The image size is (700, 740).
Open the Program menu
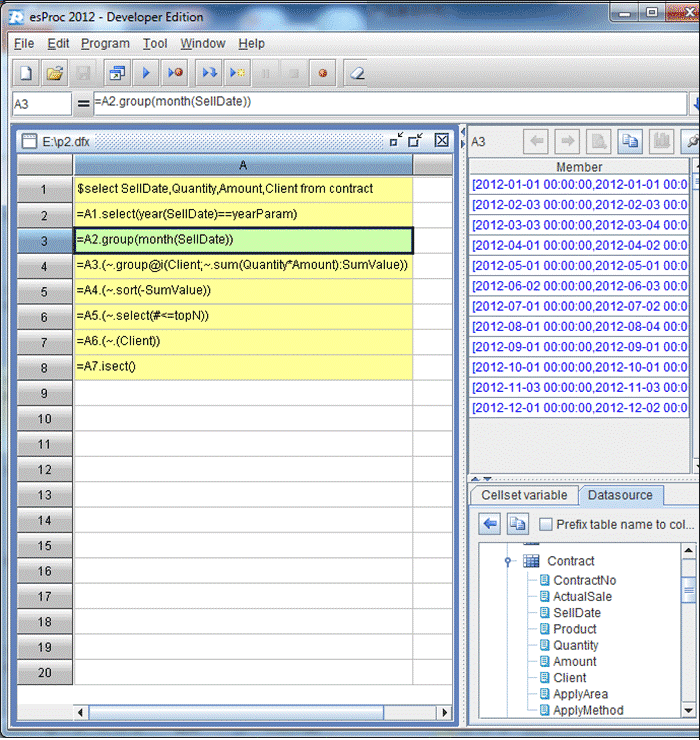click(105, 44)
